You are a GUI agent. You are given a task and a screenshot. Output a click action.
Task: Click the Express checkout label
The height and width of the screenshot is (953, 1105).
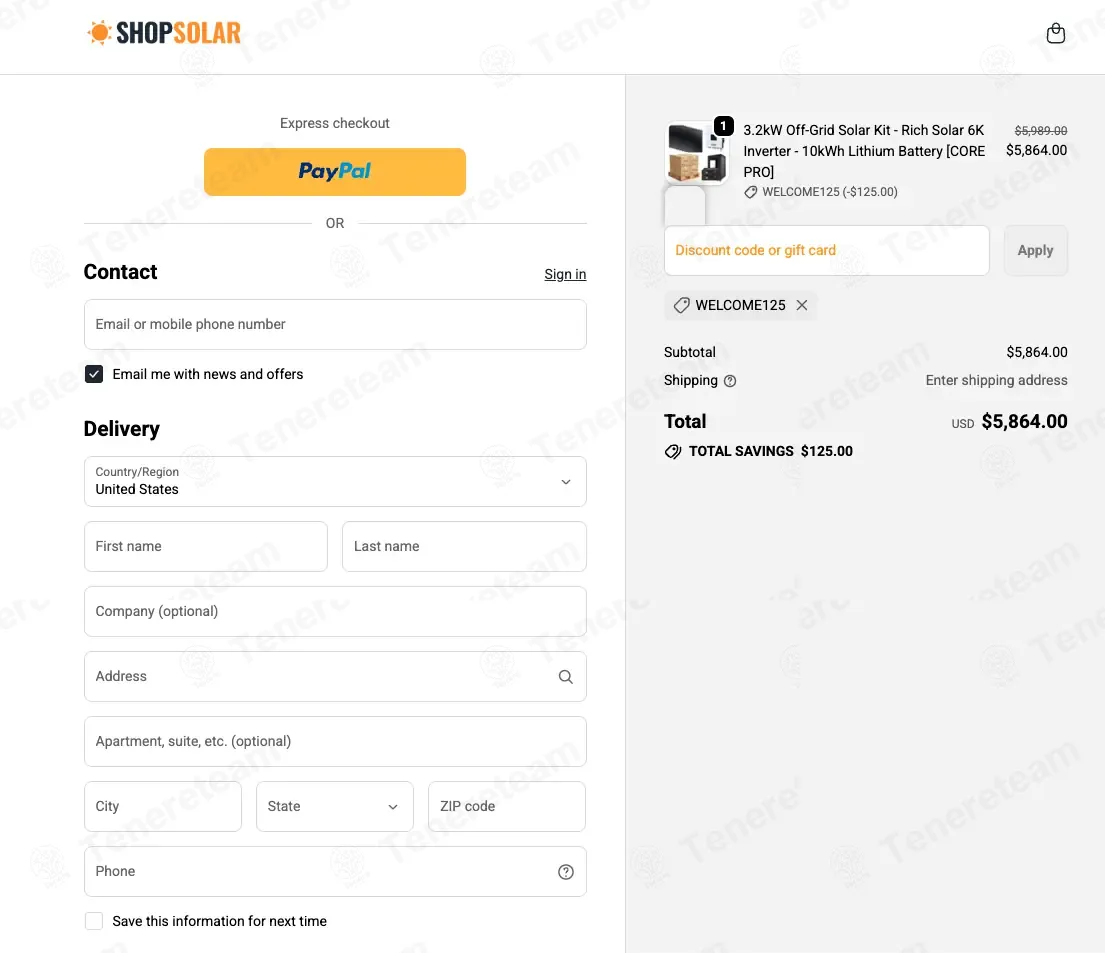[335, 123]
